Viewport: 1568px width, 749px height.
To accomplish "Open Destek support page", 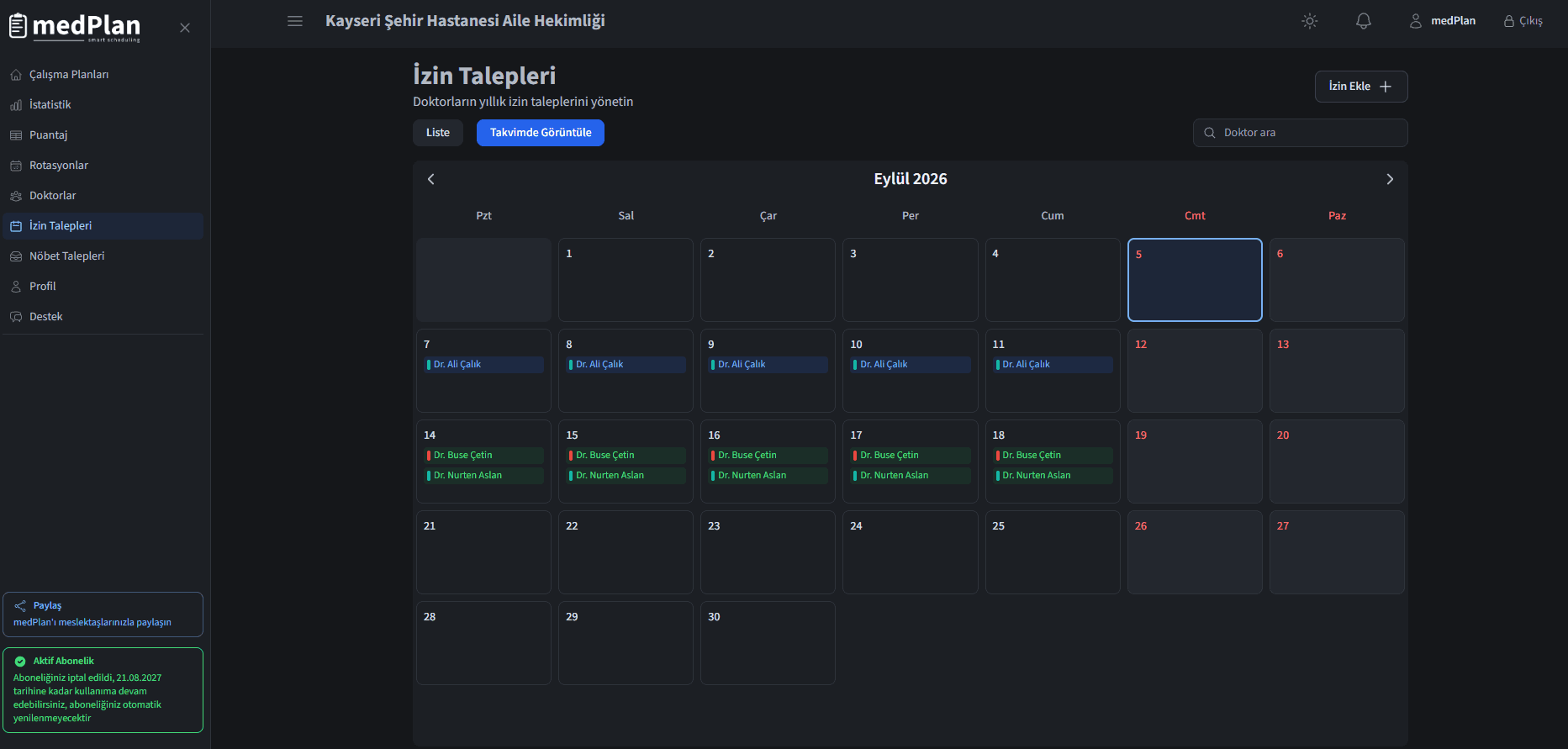I will pyautogui.click(x=103, y=317).
